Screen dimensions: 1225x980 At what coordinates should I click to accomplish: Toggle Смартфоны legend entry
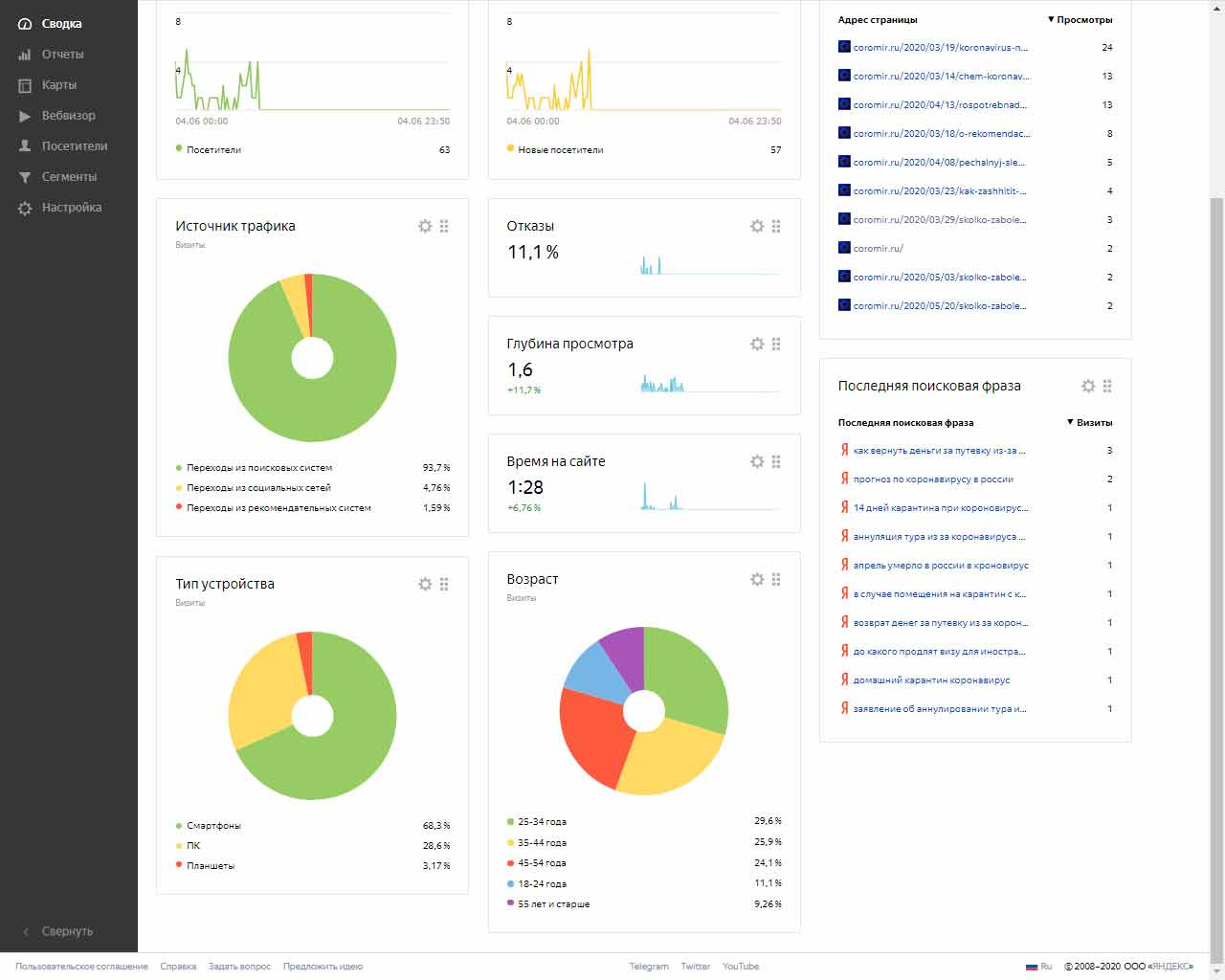click(x=213, y=825)
